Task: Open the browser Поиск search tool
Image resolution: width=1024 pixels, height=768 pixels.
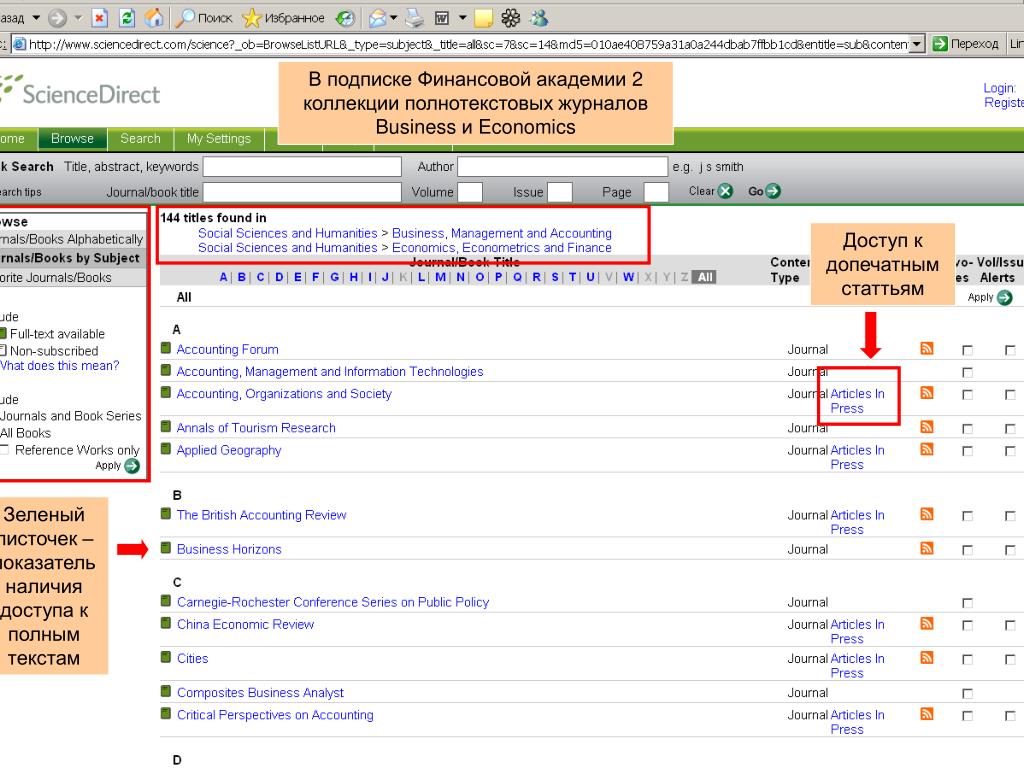Action: point(204,18)
